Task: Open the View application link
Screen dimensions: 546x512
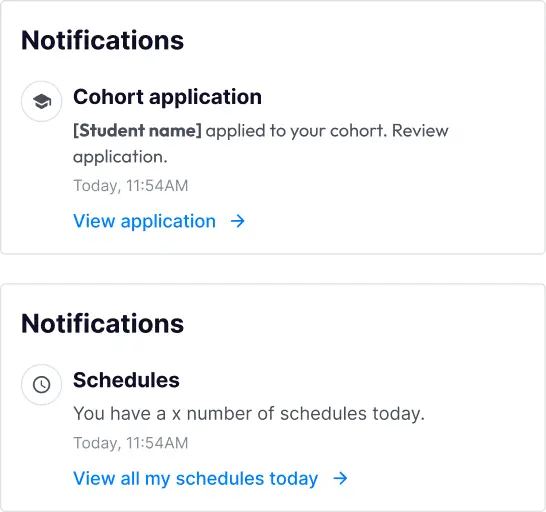Action: coord(145,221)
